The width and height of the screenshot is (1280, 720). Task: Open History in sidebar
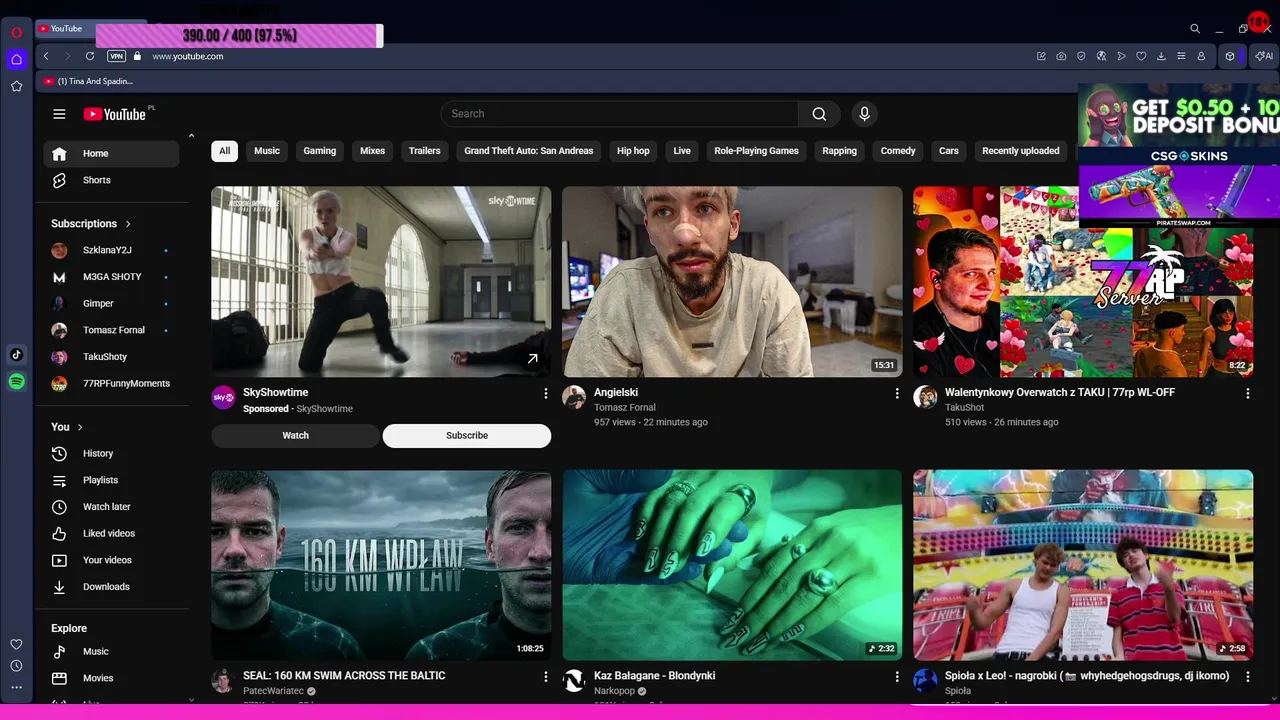coord(111,454)
